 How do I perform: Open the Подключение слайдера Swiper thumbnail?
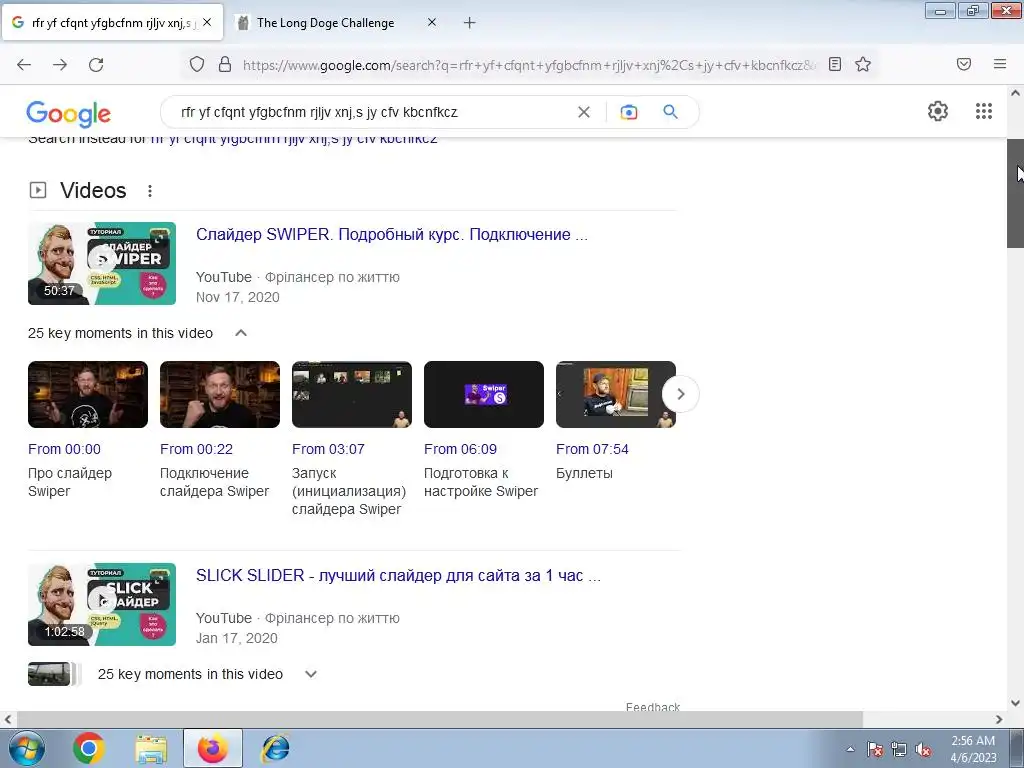pyautogui.click(x=220, y=394)
